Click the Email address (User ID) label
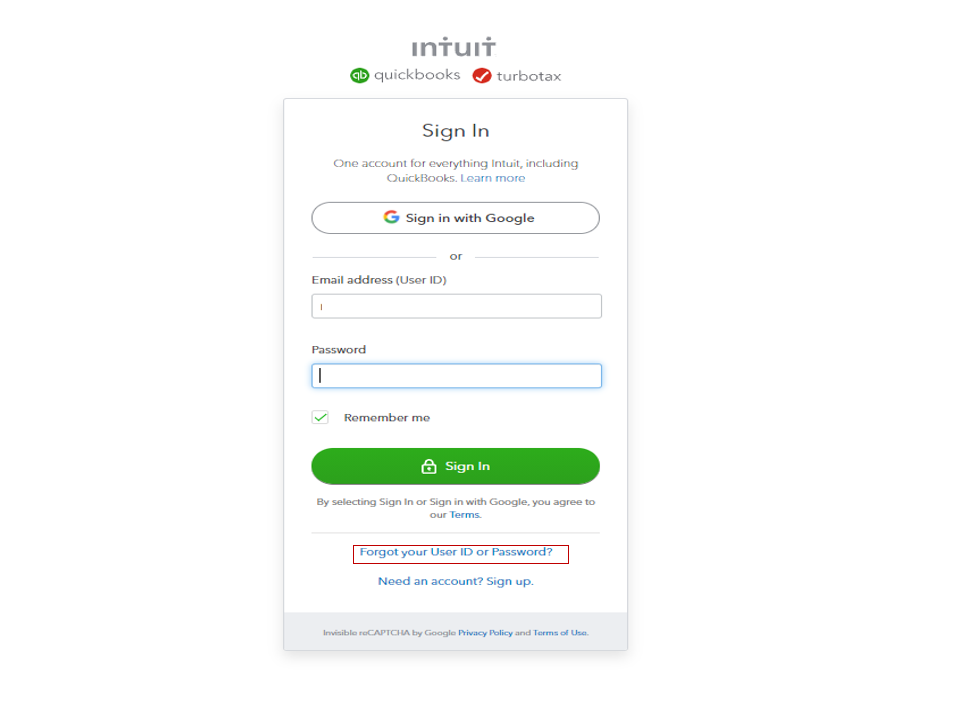 click(x=379, y=280)
